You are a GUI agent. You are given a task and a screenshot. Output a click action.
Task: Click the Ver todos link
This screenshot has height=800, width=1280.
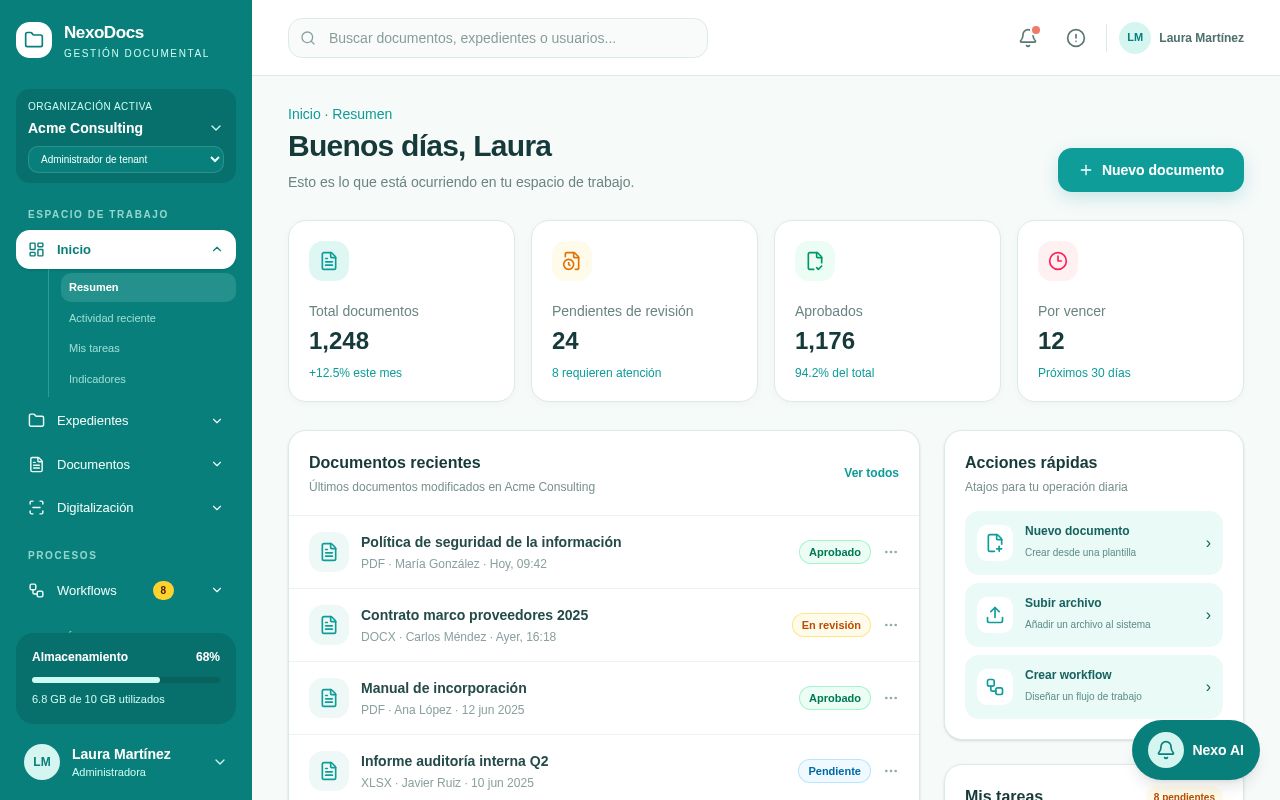871,473
